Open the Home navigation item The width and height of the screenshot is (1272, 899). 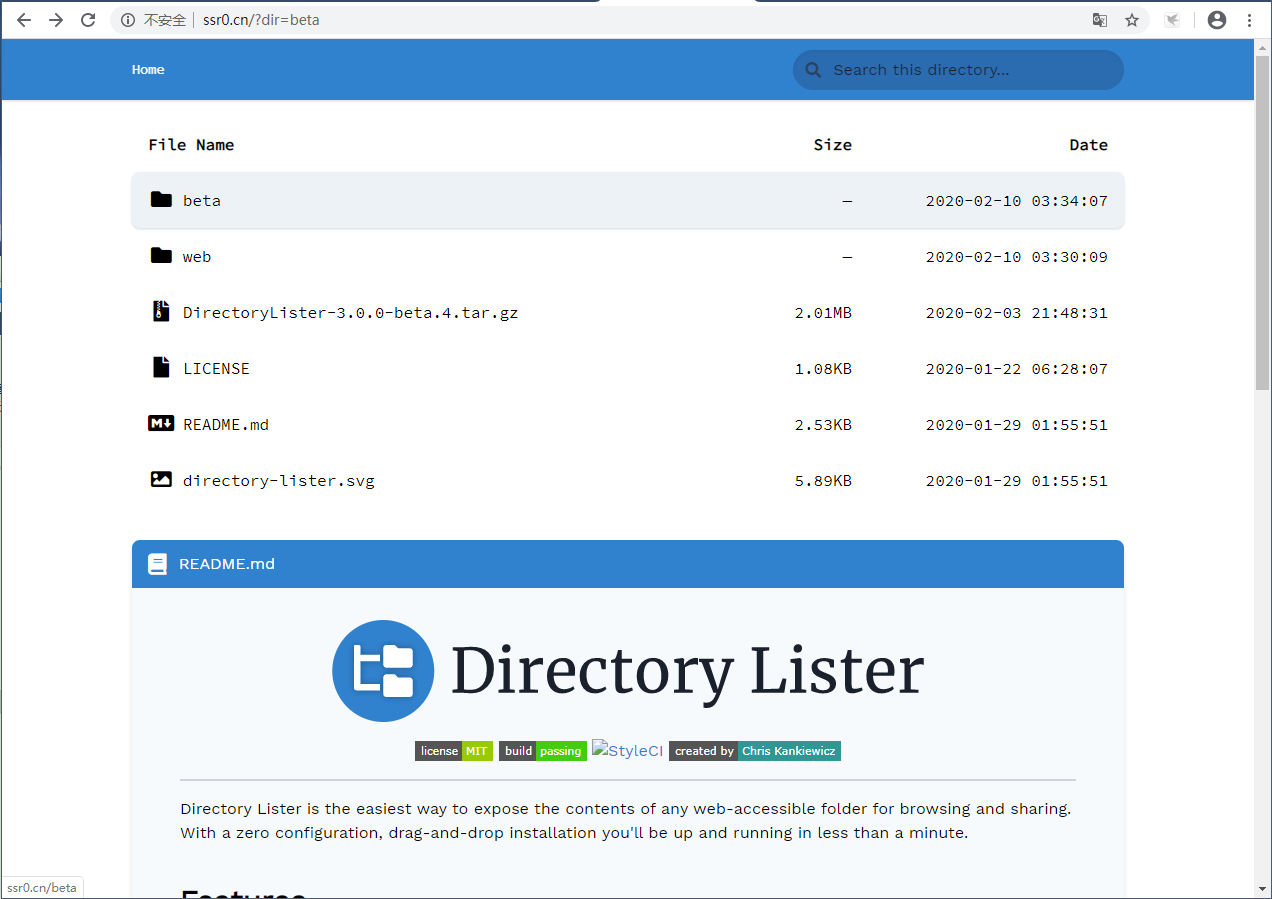148,69
